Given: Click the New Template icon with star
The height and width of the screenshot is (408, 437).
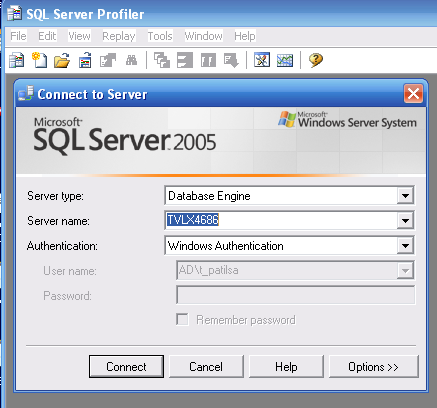Looking at the screenshot, I should tap(39, 60).
